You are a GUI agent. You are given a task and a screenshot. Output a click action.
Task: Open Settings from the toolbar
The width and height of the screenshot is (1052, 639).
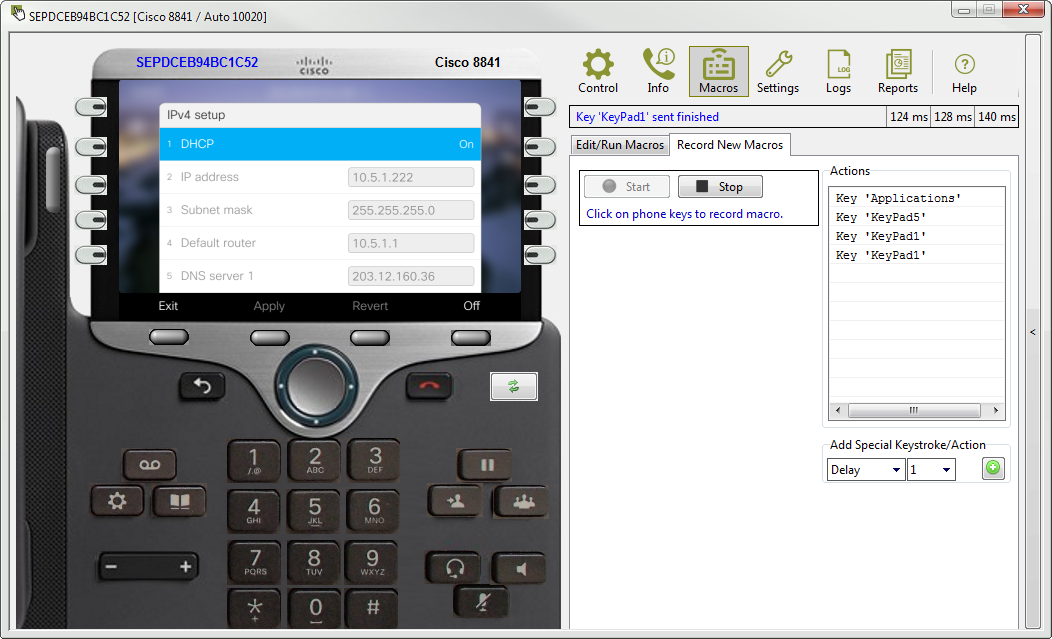pos(777,70)
